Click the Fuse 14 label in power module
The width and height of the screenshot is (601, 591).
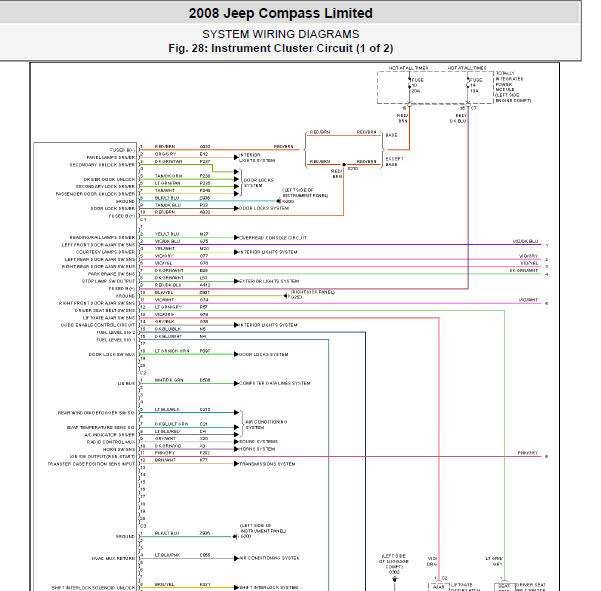pos(476,85)
